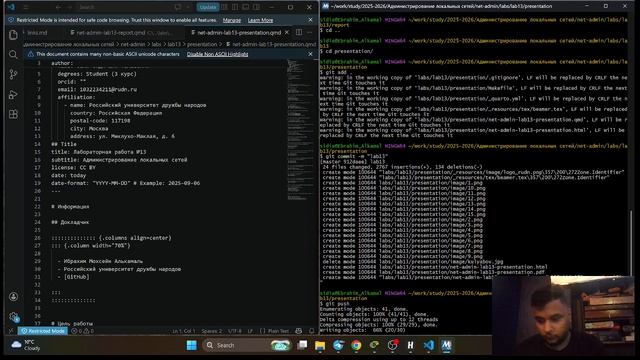Click presentation breadcrumb segment
The height and width of the screenshot is (360, 640).
(x=202, y=44)
